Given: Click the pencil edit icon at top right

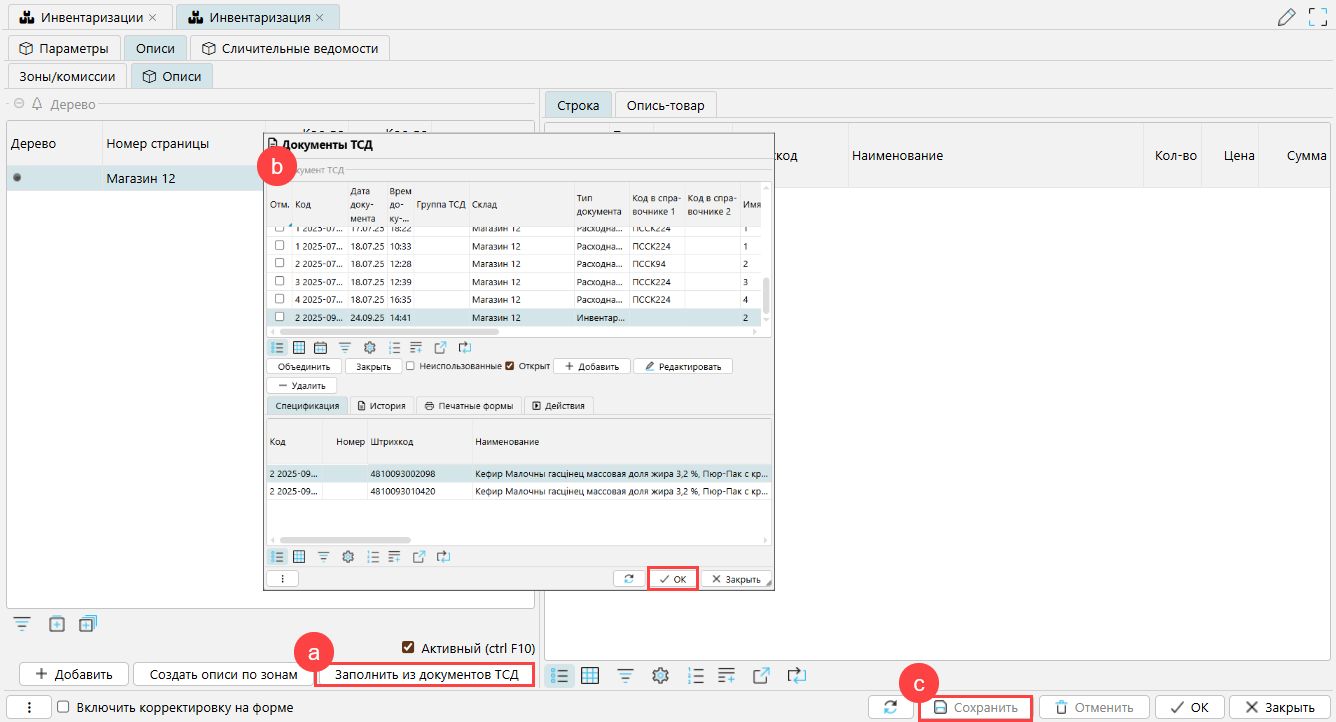Looking at the screenshot, I should point(1287,17).
